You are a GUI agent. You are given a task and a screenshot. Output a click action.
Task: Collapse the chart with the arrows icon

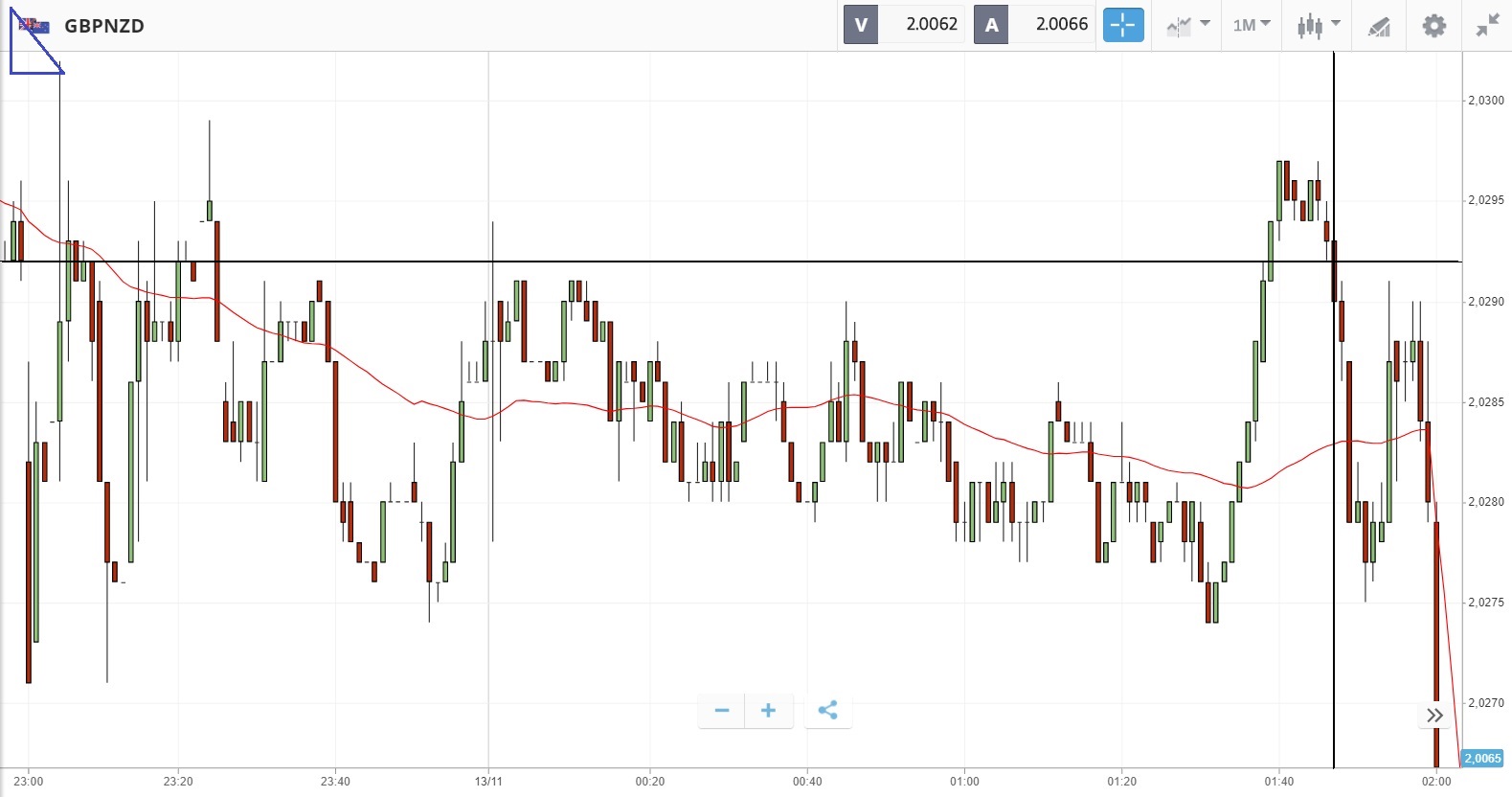click(1487, 26)
